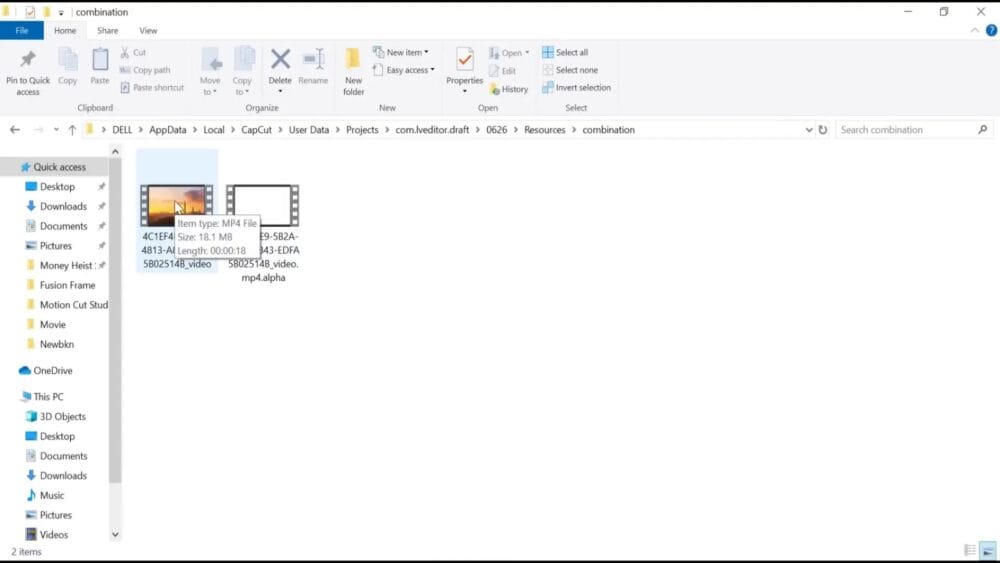Refresh the combination folder view
This screenshot has width=1000, height=563.
(x=823, y=130)
